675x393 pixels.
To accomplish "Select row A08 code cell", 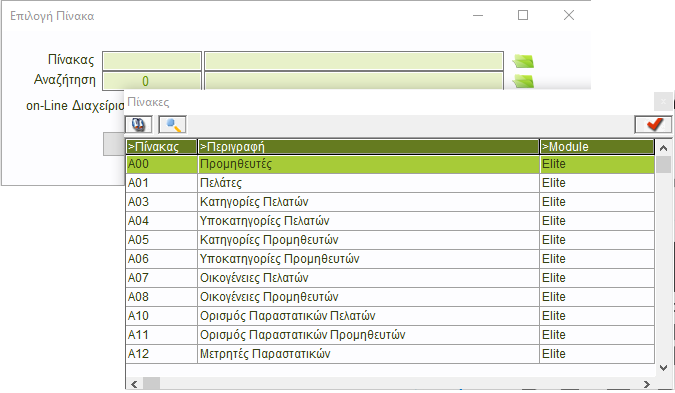I will [161, 297].
